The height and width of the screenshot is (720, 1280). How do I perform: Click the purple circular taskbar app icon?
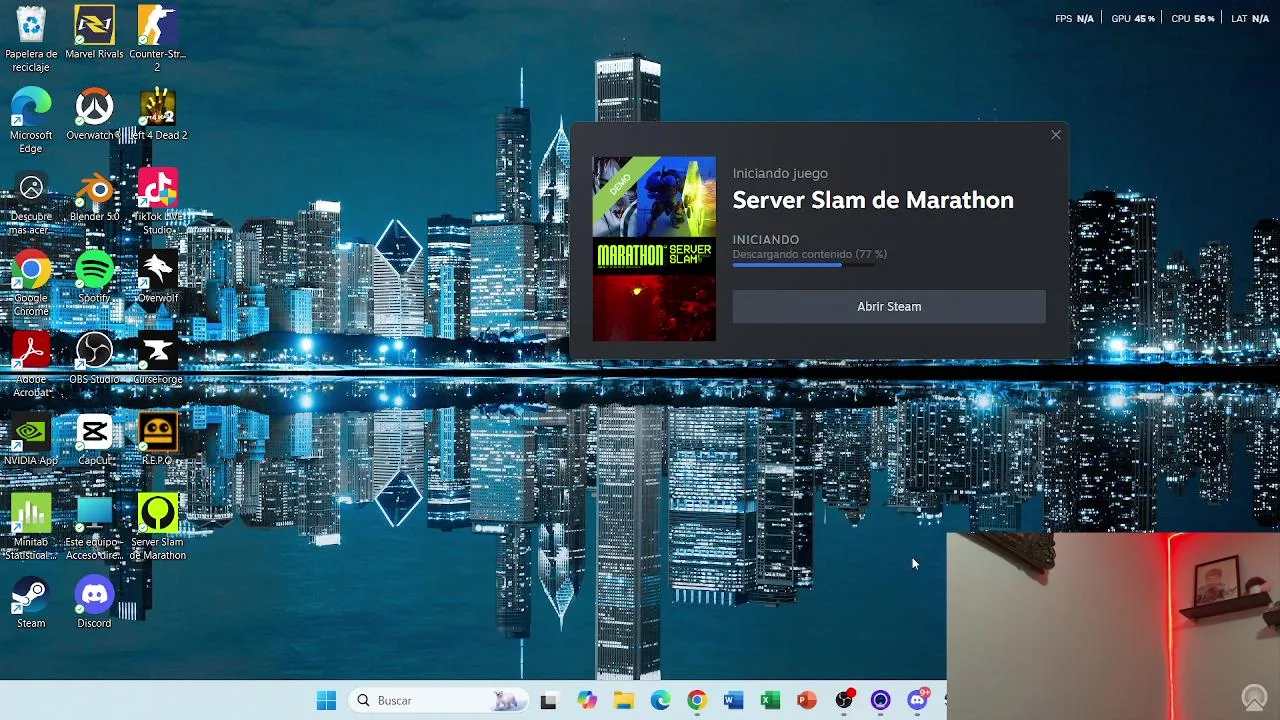(880, 701)
